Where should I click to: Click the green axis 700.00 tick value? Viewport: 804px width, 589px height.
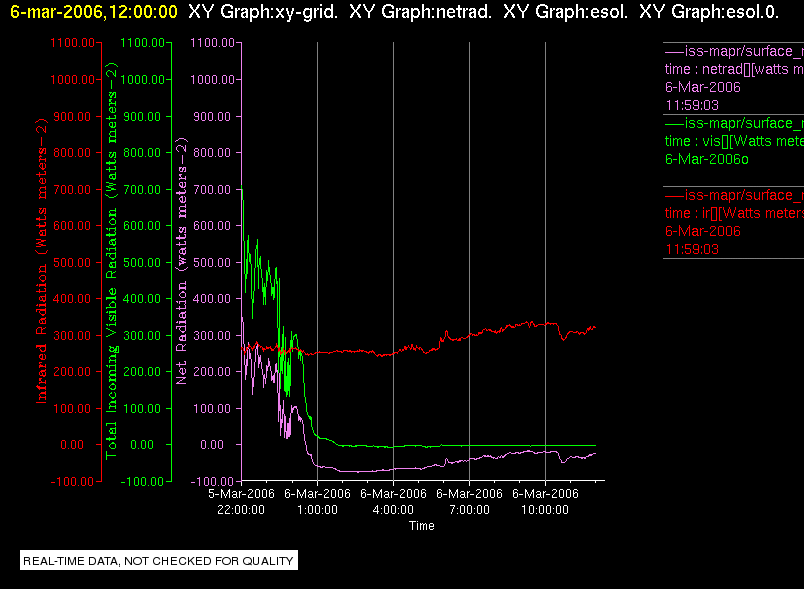142,190
